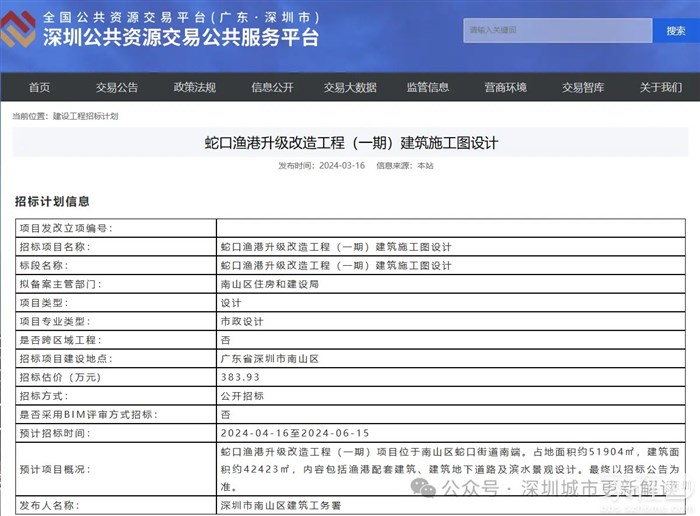This screenshot has height=516, width=700.
Task: Switch to the 监管信息 page
Action: coord(427,87)
